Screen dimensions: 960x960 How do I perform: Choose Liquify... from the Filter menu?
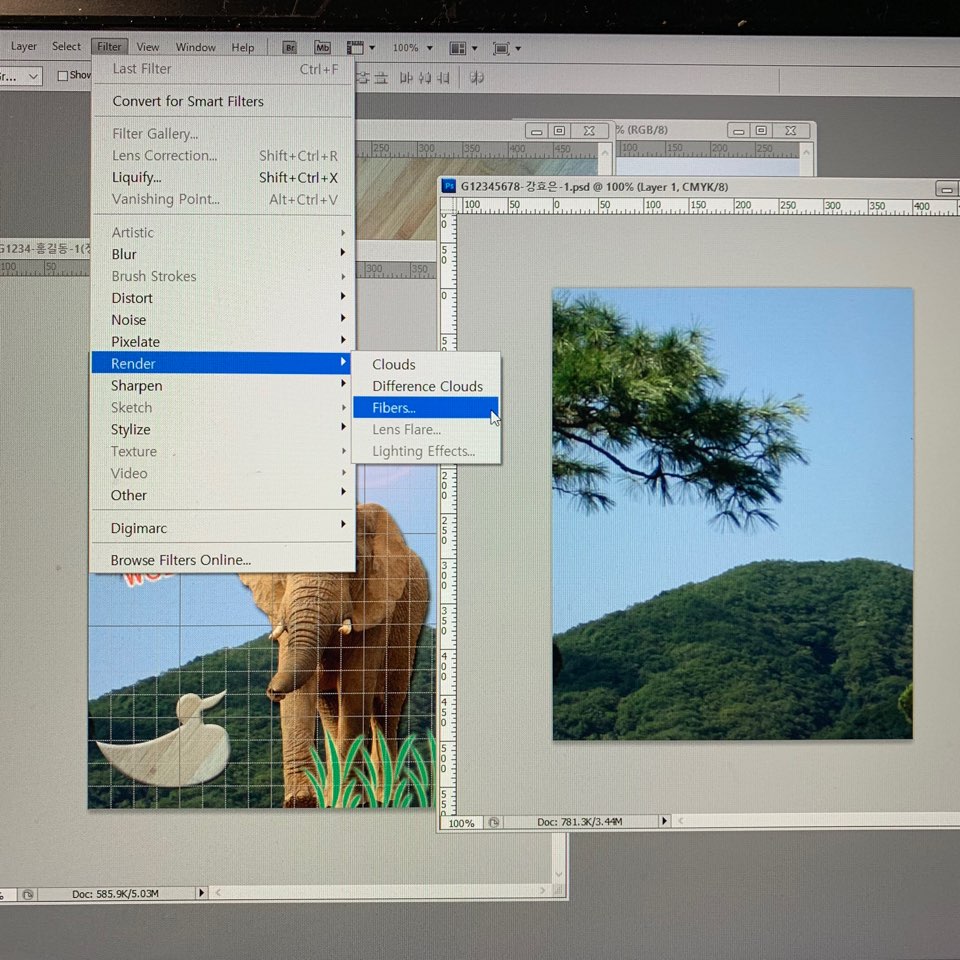[x=136, y=177]
